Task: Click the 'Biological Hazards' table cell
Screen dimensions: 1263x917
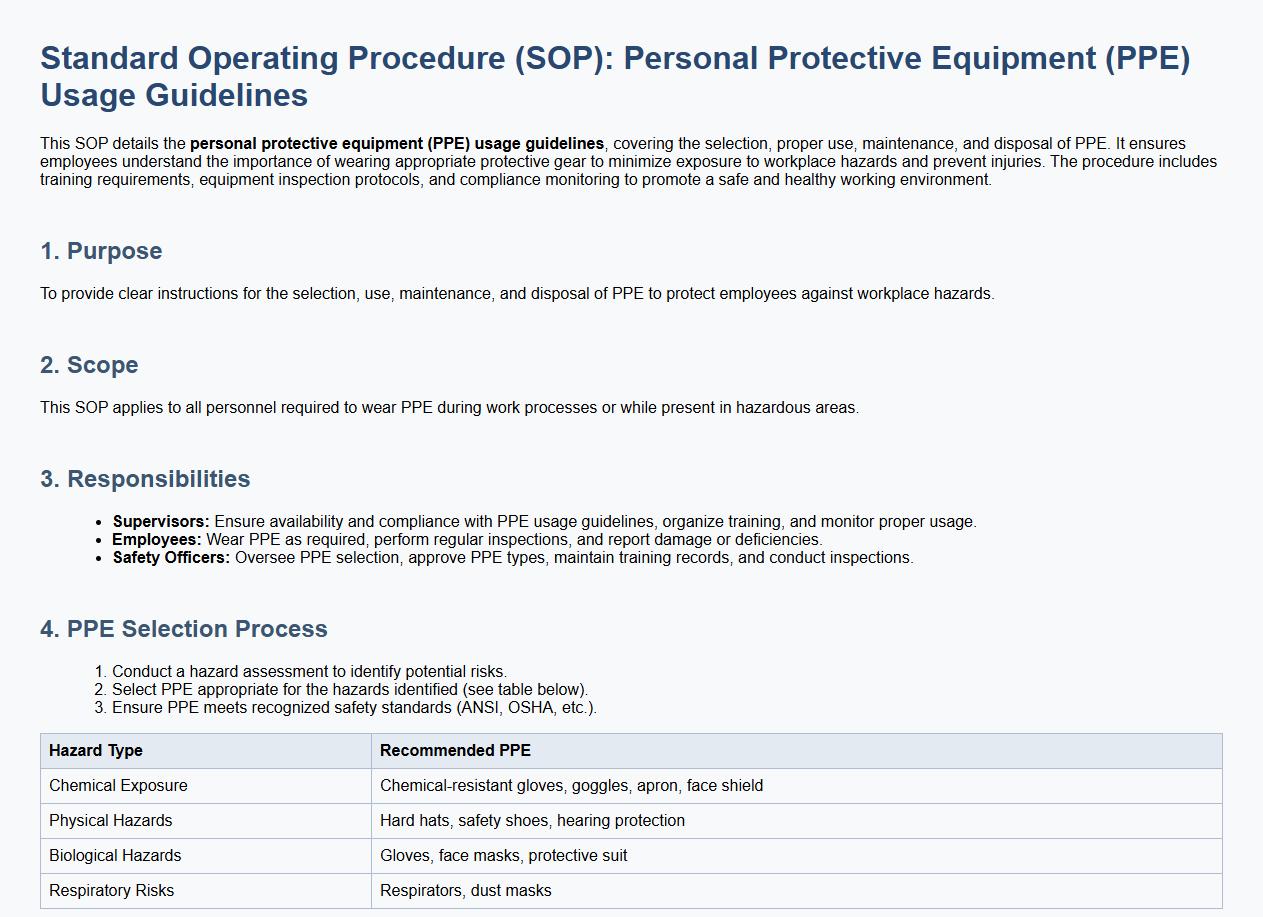Action: tap(115, 856)
